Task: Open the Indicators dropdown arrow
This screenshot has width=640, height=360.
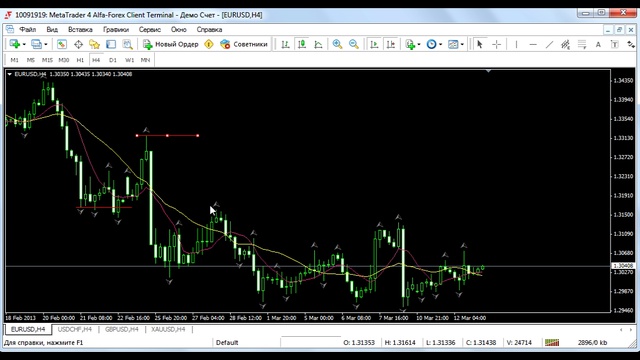Action: point(419,44)
